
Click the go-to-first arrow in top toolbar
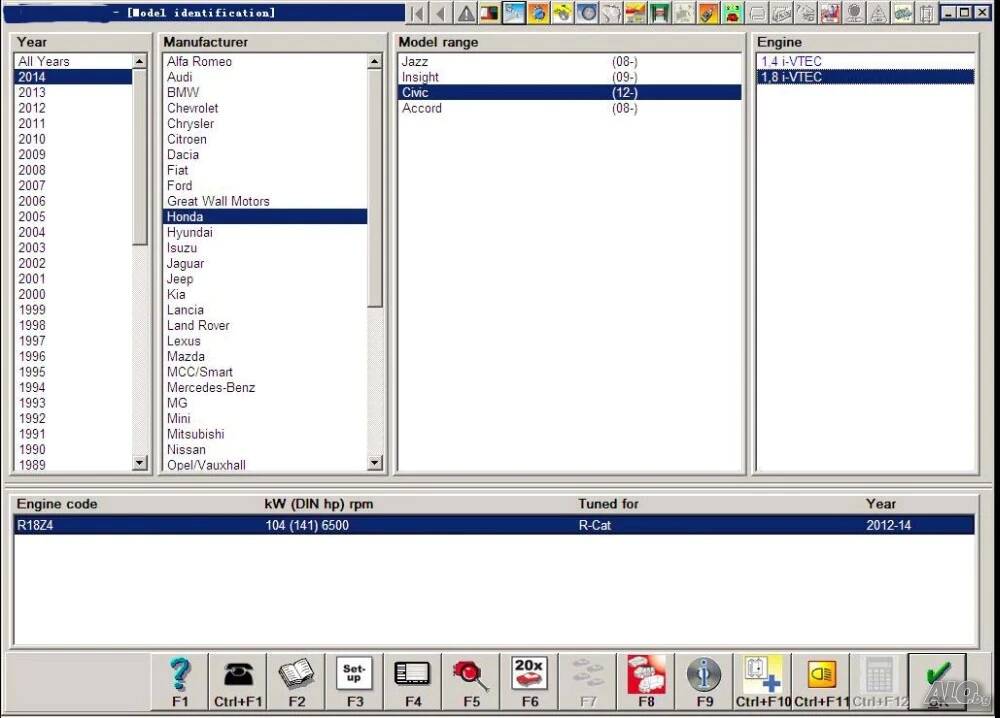418,13
